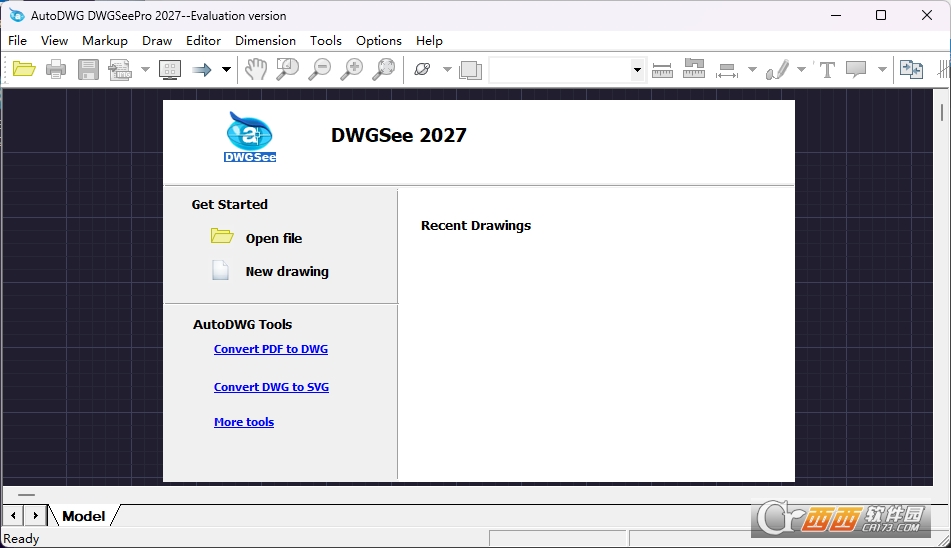Select the freehand markup pen icon
The width and height of the screenshot is (951, 548).
click(x=777, y=69)
